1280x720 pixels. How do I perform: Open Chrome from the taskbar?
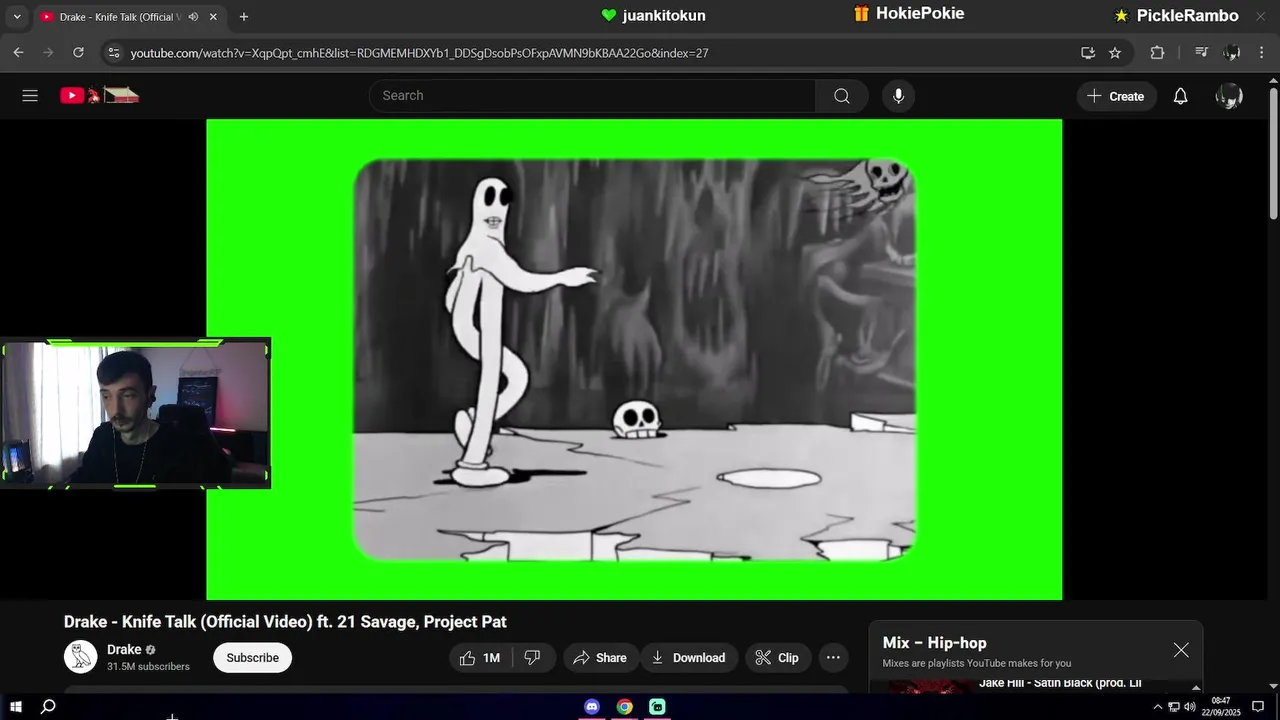tap(625, 707)
